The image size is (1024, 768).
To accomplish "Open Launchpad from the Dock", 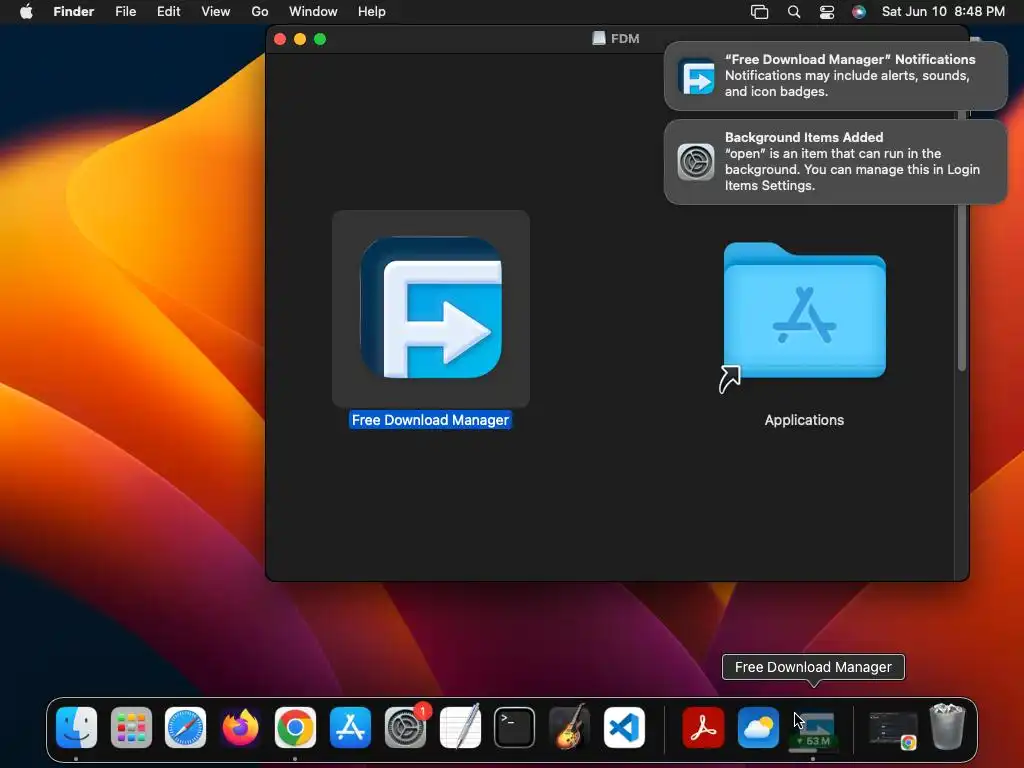I will click(131, 728).
